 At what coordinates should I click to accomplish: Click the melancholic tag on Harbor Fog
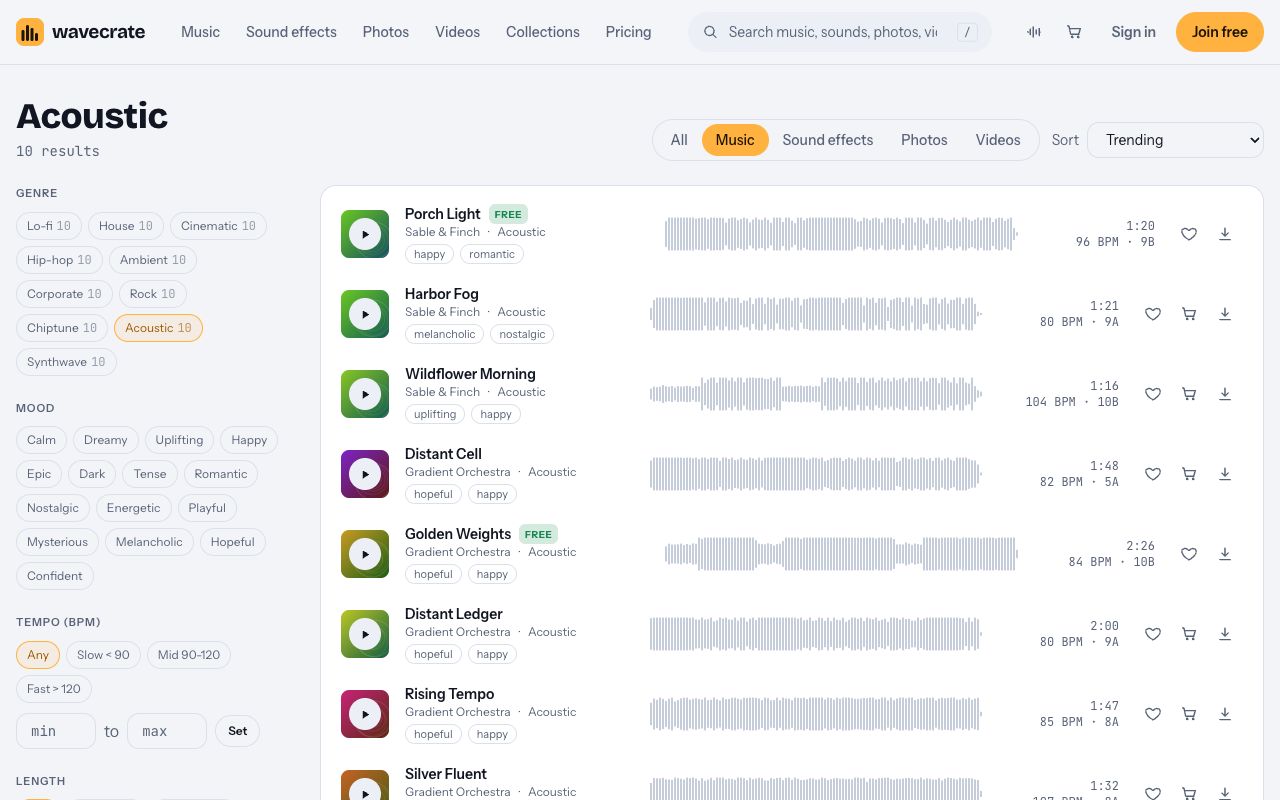coord(445,334)
